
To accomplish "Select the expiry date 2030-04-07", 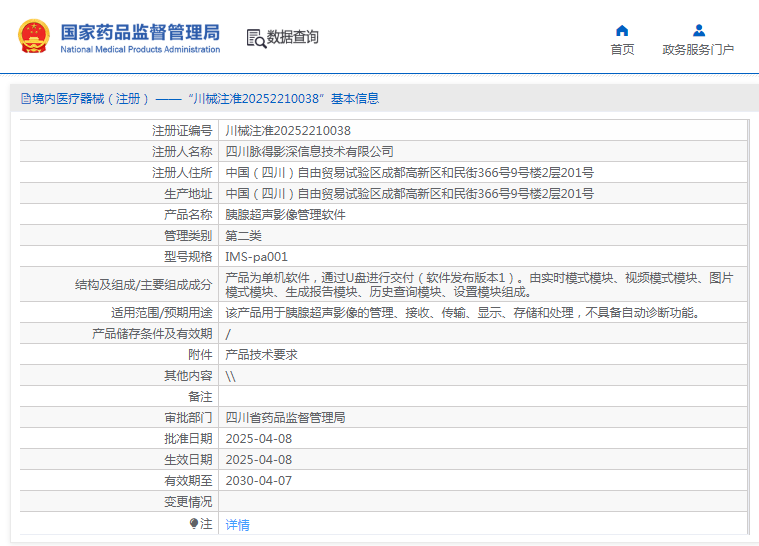I will click(258, 481).
